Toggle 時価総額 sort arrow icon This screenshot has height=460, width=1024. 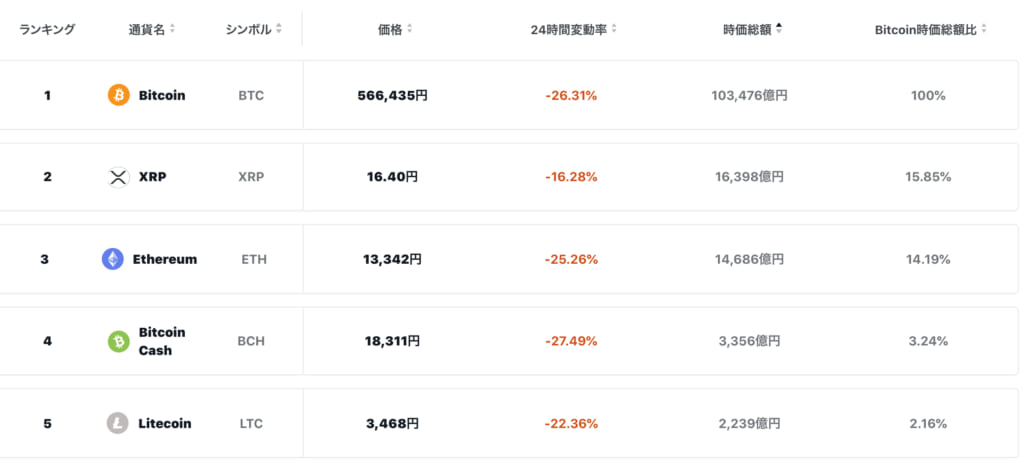pyautogui.click(x=779, y=29)
